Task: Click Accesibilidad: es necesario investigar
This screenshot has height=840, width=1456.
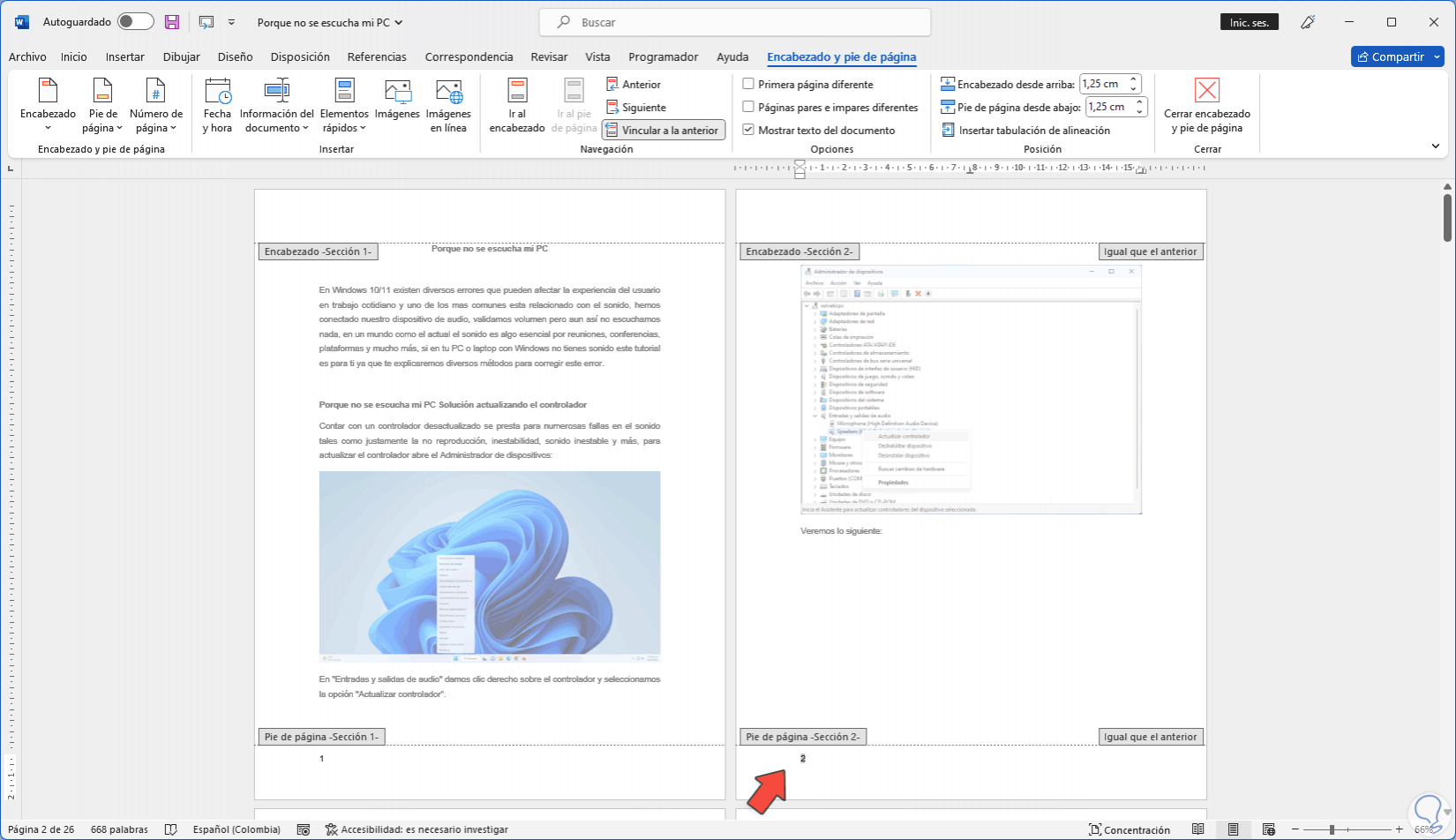Action: click(417, 829)
